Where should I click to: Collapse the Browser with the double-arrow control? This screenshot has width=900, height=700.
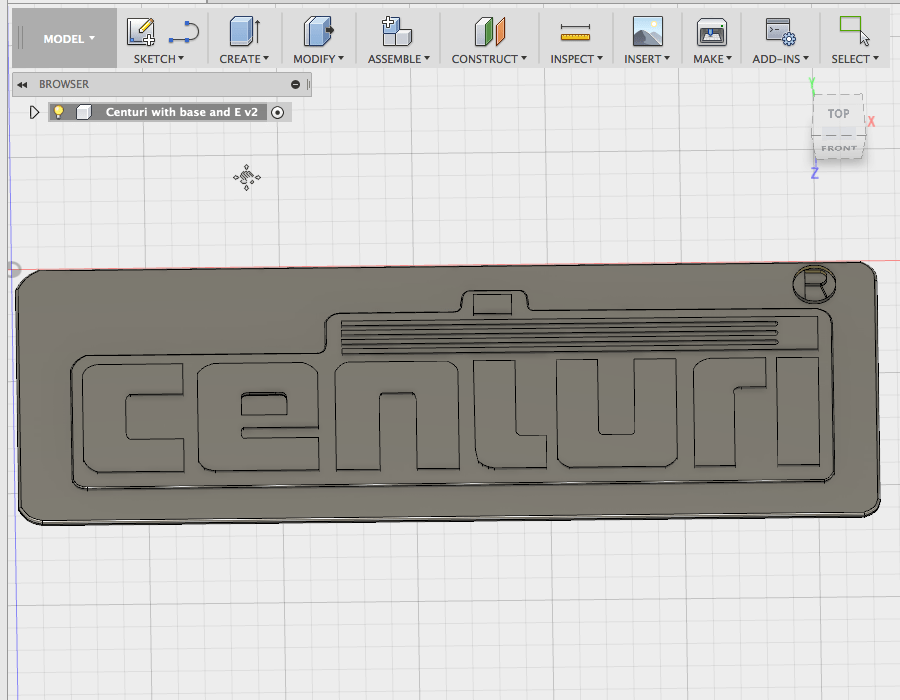[23, 84]
